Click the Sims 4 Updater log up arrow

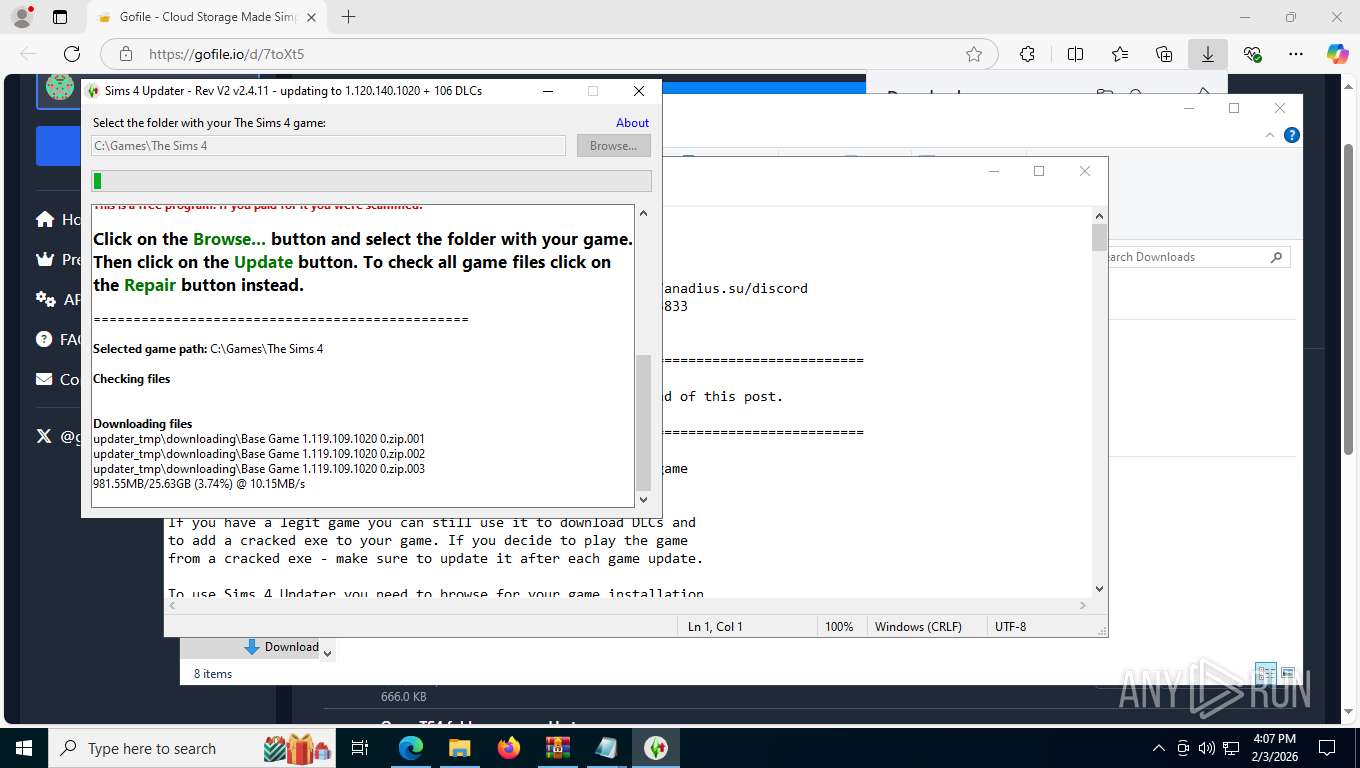pyautogui.click(x=643, y=214)
